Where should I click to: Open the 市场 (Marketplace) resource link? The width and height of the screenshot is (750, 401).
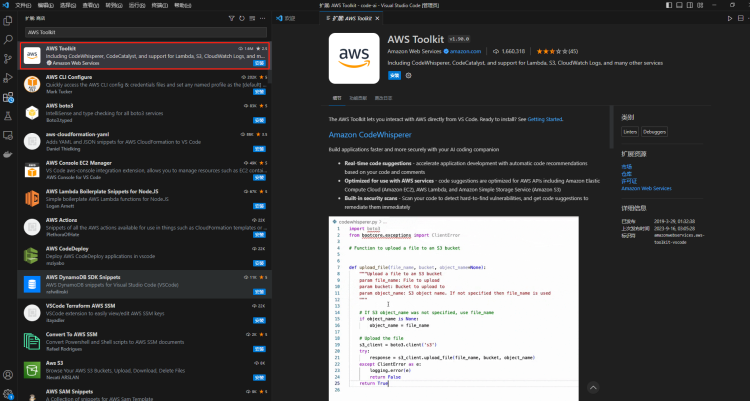627,167
